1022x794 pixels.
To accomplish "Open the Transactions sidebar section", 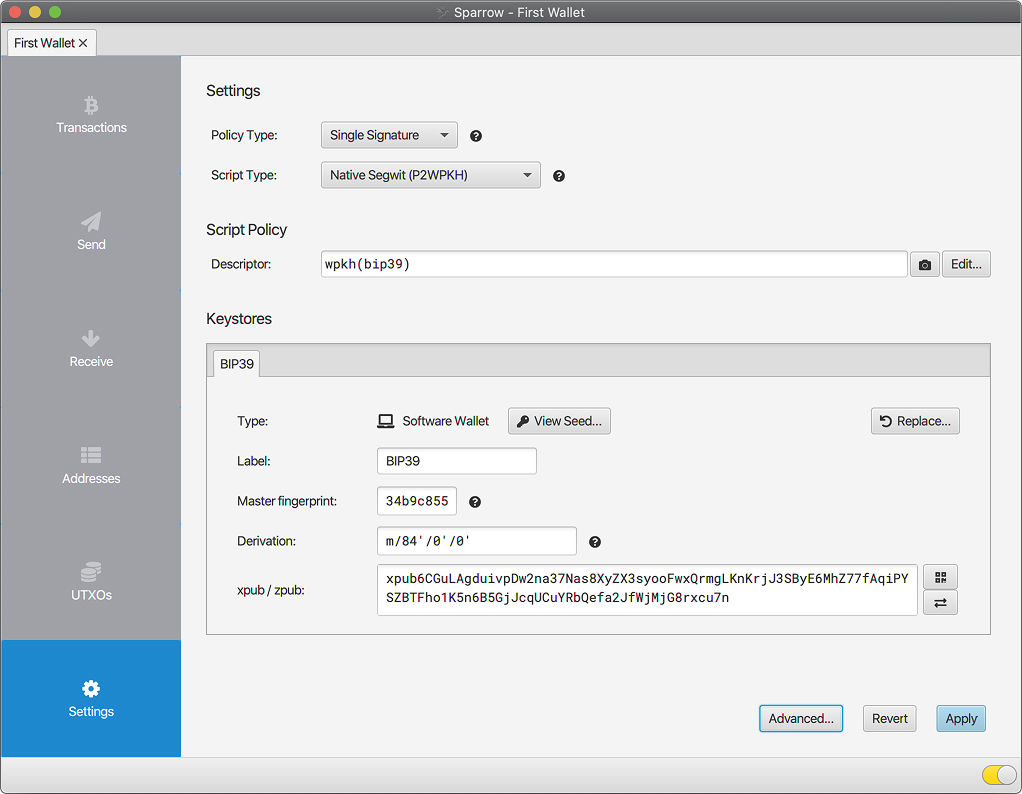I will click(x=91, y=115).
